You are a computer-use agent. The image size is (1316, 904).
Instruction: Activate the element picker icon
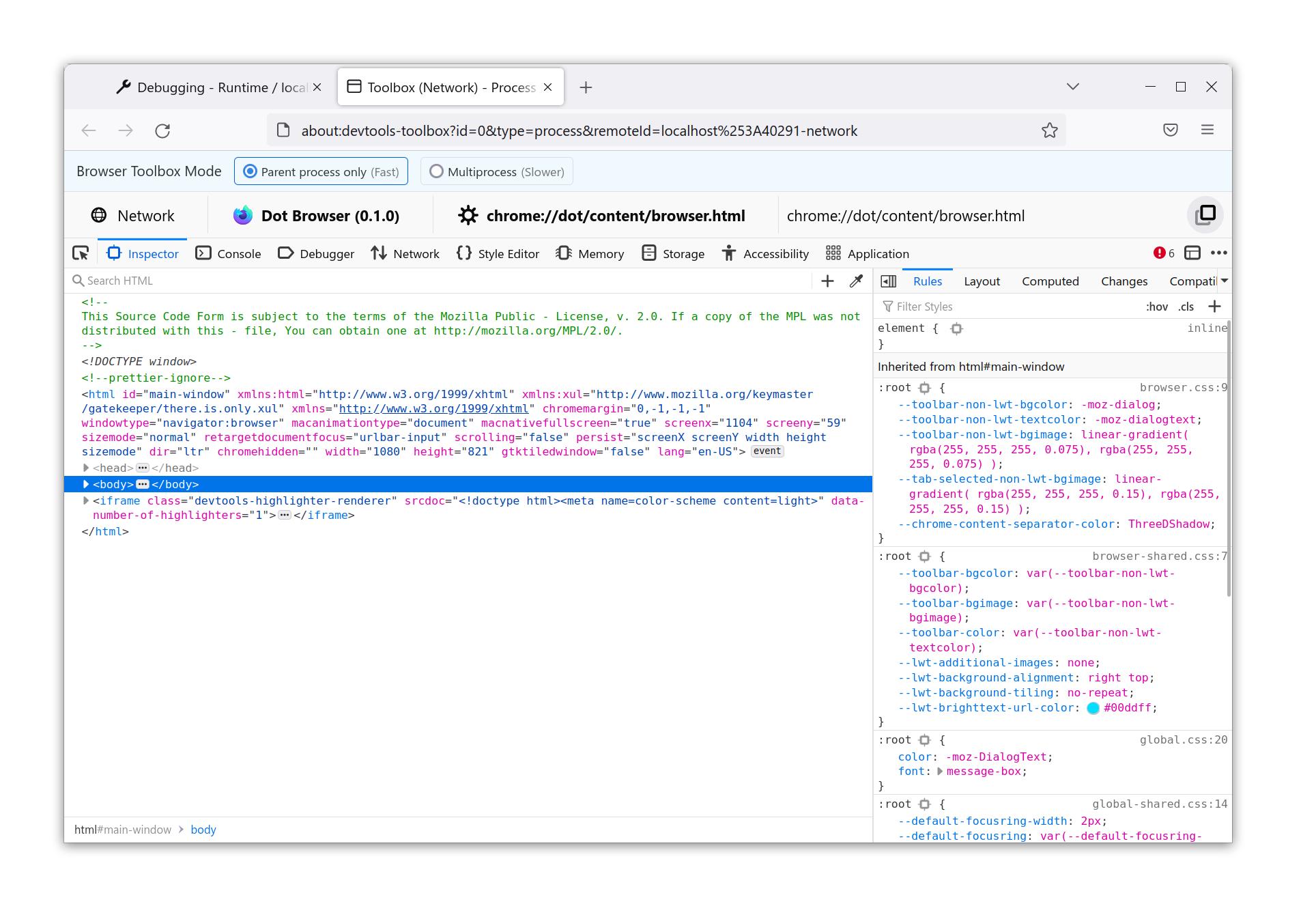coord(81,253)
